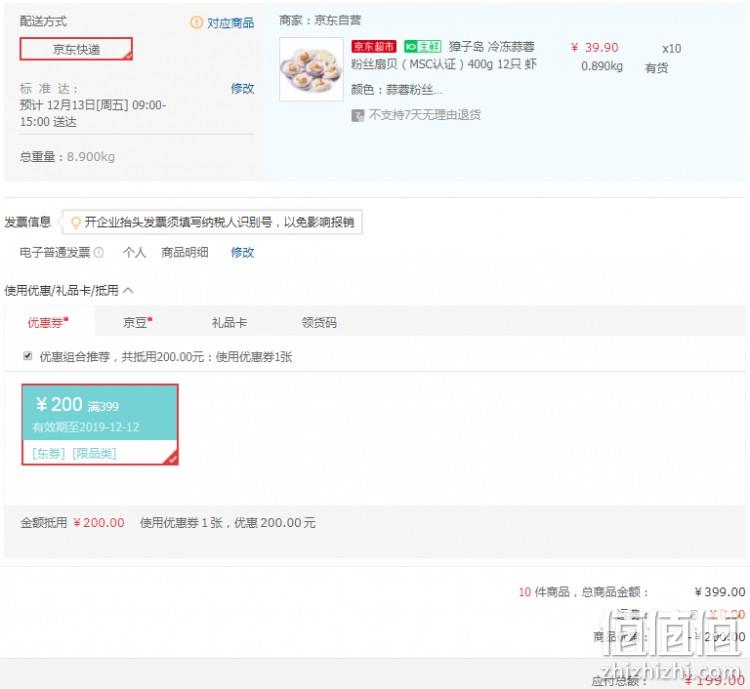Click the 不支持7天无理由退货 notice icon
Viewport: 750px width, 689px height.
click(357, 115)
